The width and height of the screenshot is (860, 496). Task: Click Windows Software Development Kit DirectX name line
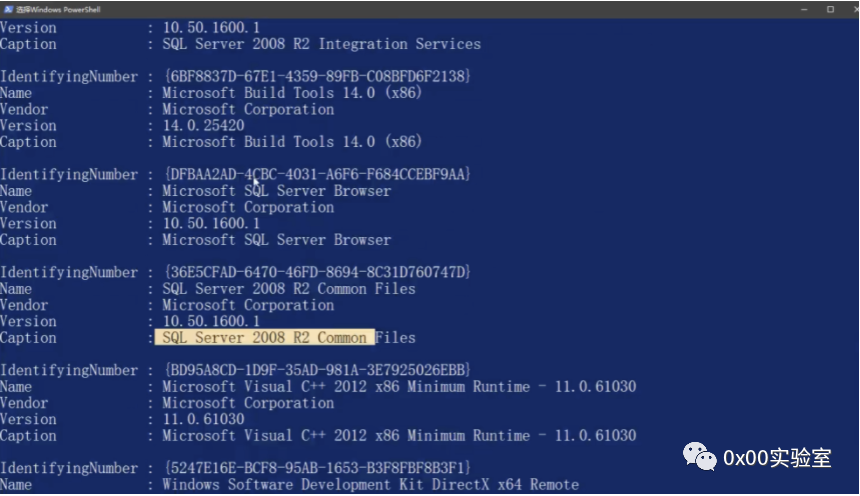tap(370, 485)
